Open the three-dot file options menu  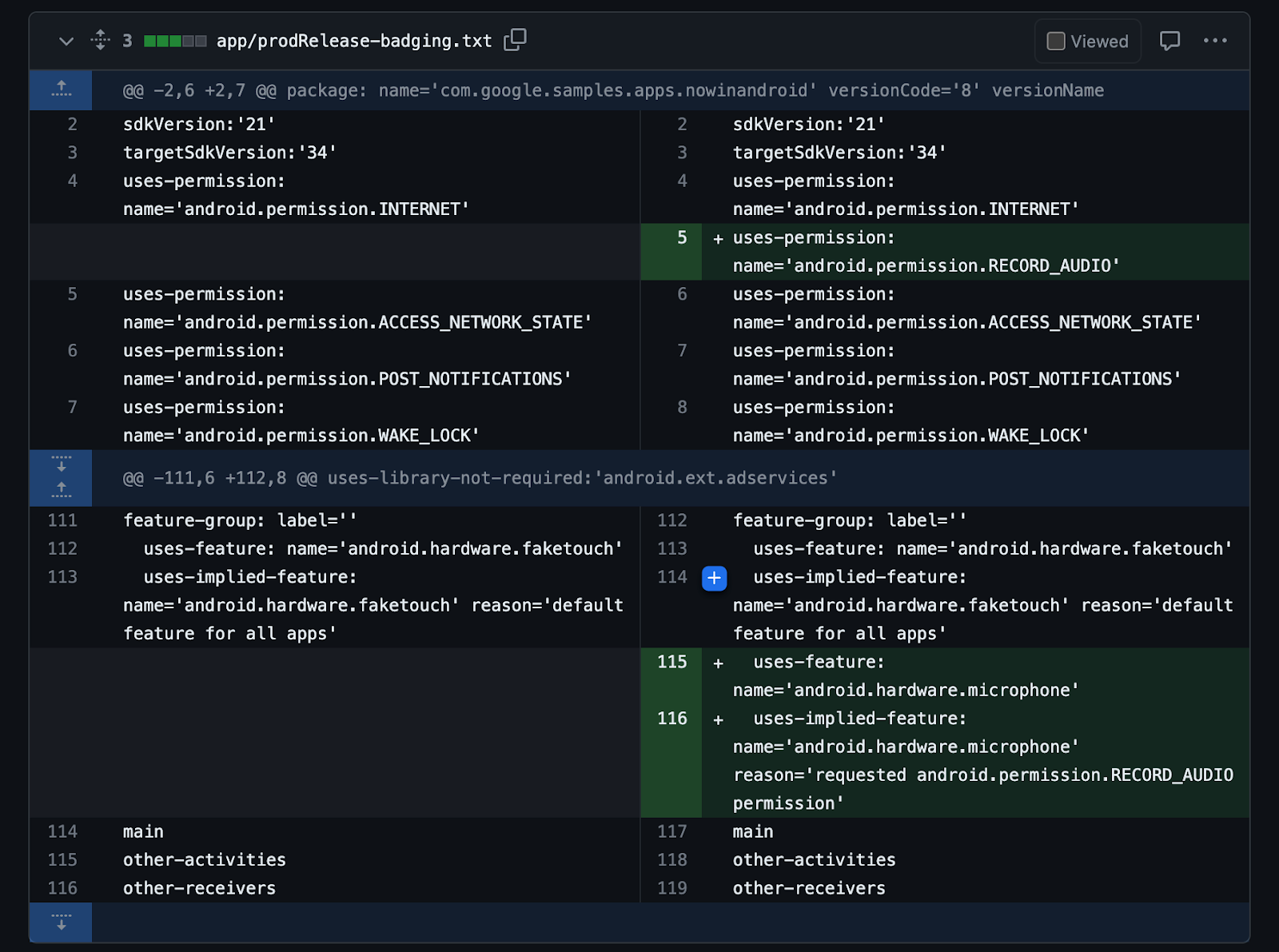click(1215, 41)
